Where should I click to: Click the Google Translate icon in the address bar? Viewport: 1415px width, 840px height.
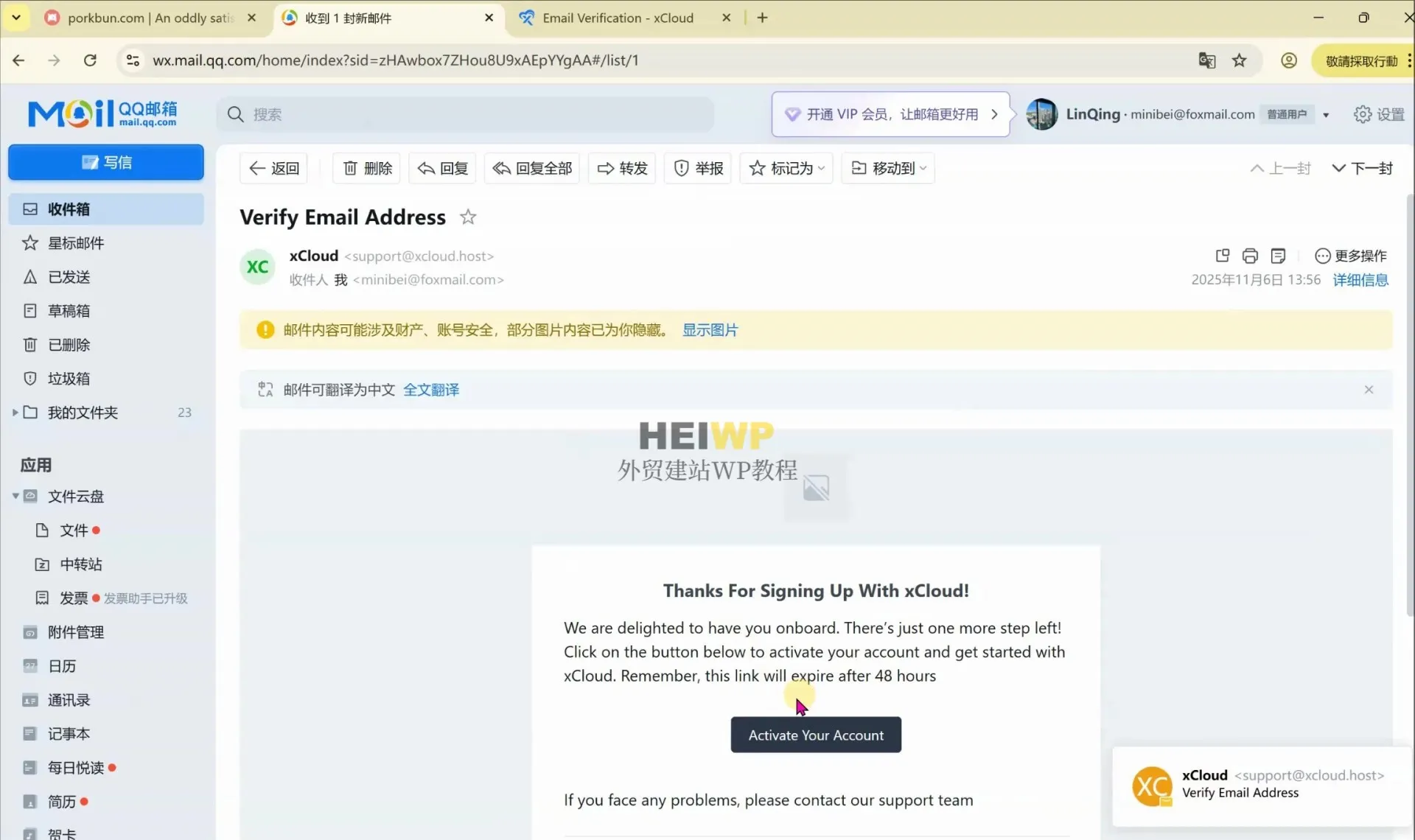click(1206, 60)
